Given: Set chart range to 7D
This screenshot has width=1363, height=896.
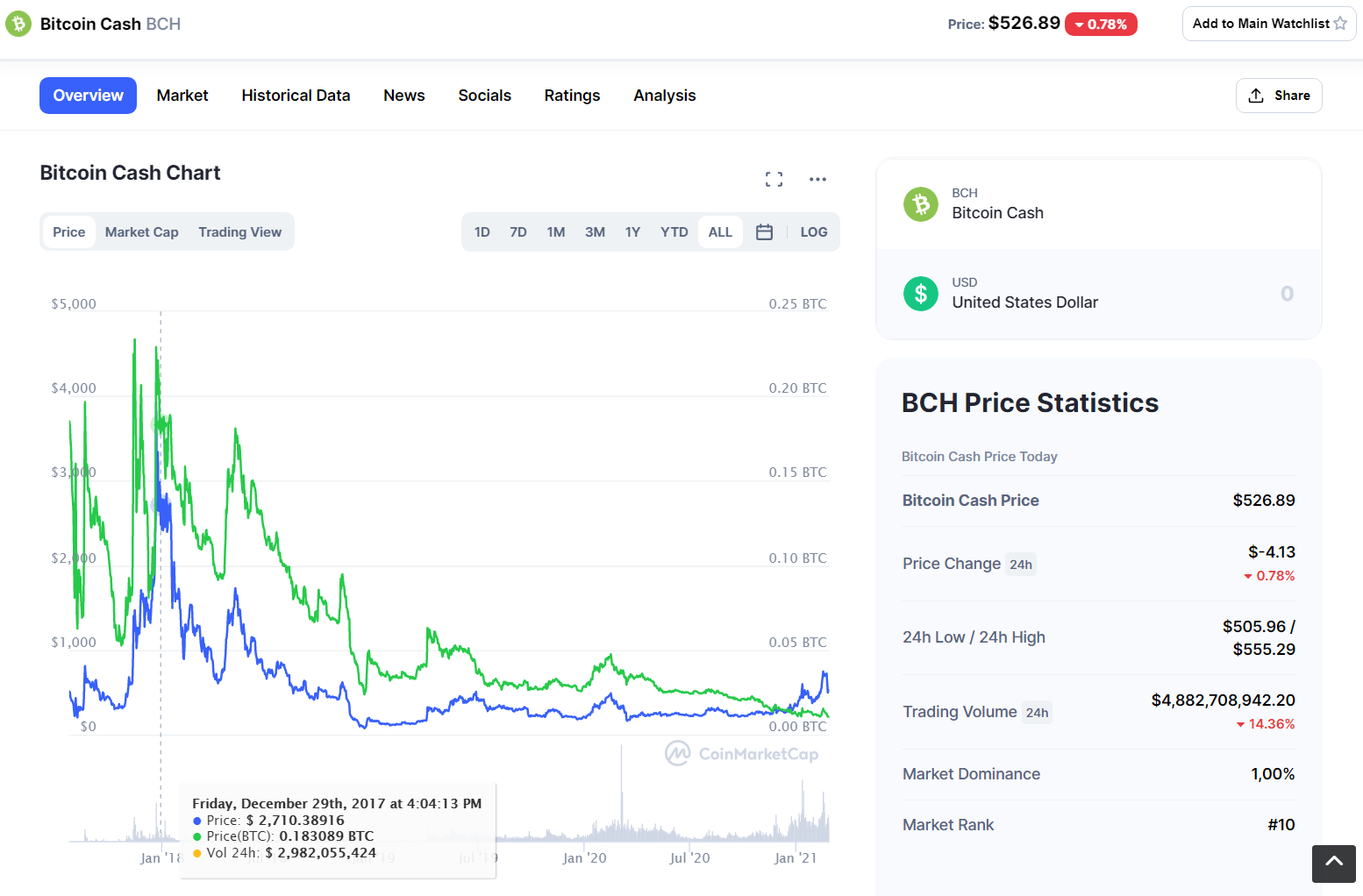Looking at the screenshot, I should (518, 232).
